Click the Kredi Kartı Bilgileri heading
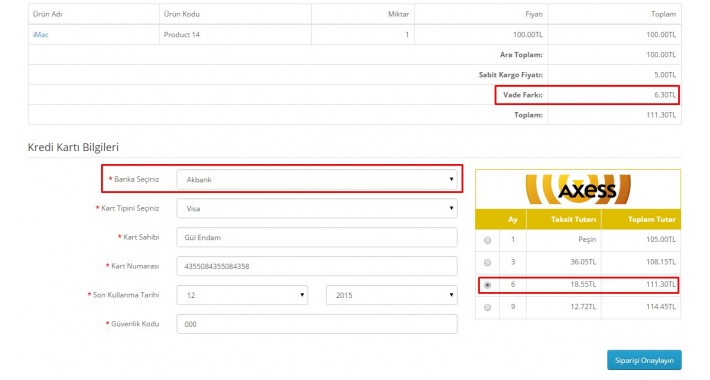This screenshot has height=380, width=710. click(x=73, y=147)
